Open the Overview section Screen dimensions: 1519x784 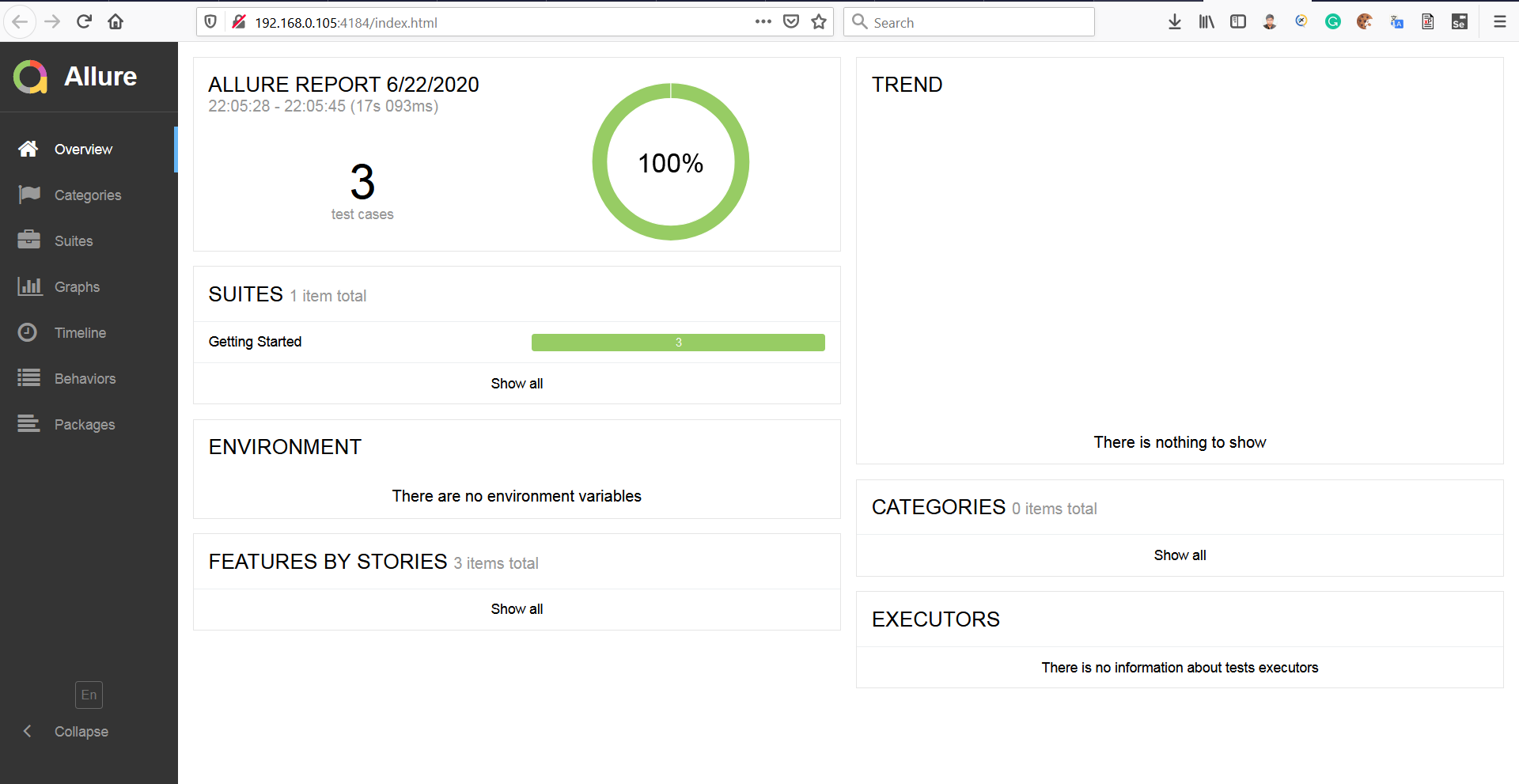[89, 150]
